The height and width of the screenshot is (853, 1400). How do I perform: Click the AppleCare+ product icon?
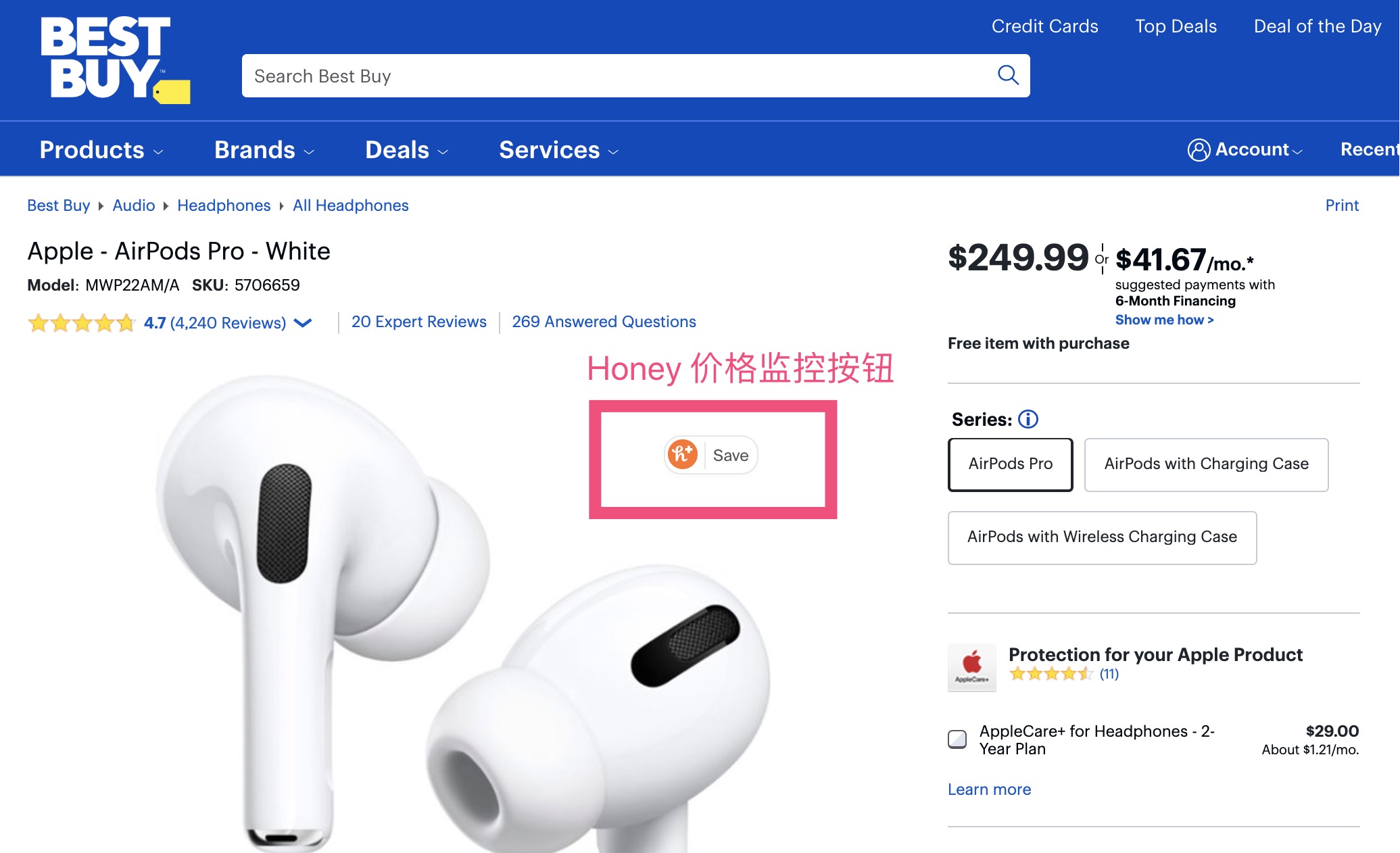971,668
